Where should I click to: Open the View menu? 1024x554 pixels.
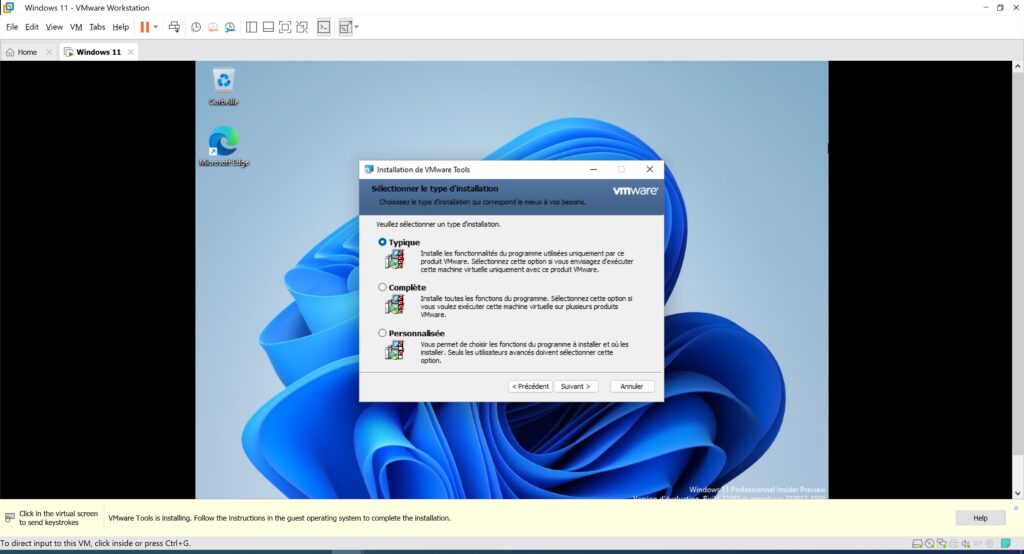(54, 27)
